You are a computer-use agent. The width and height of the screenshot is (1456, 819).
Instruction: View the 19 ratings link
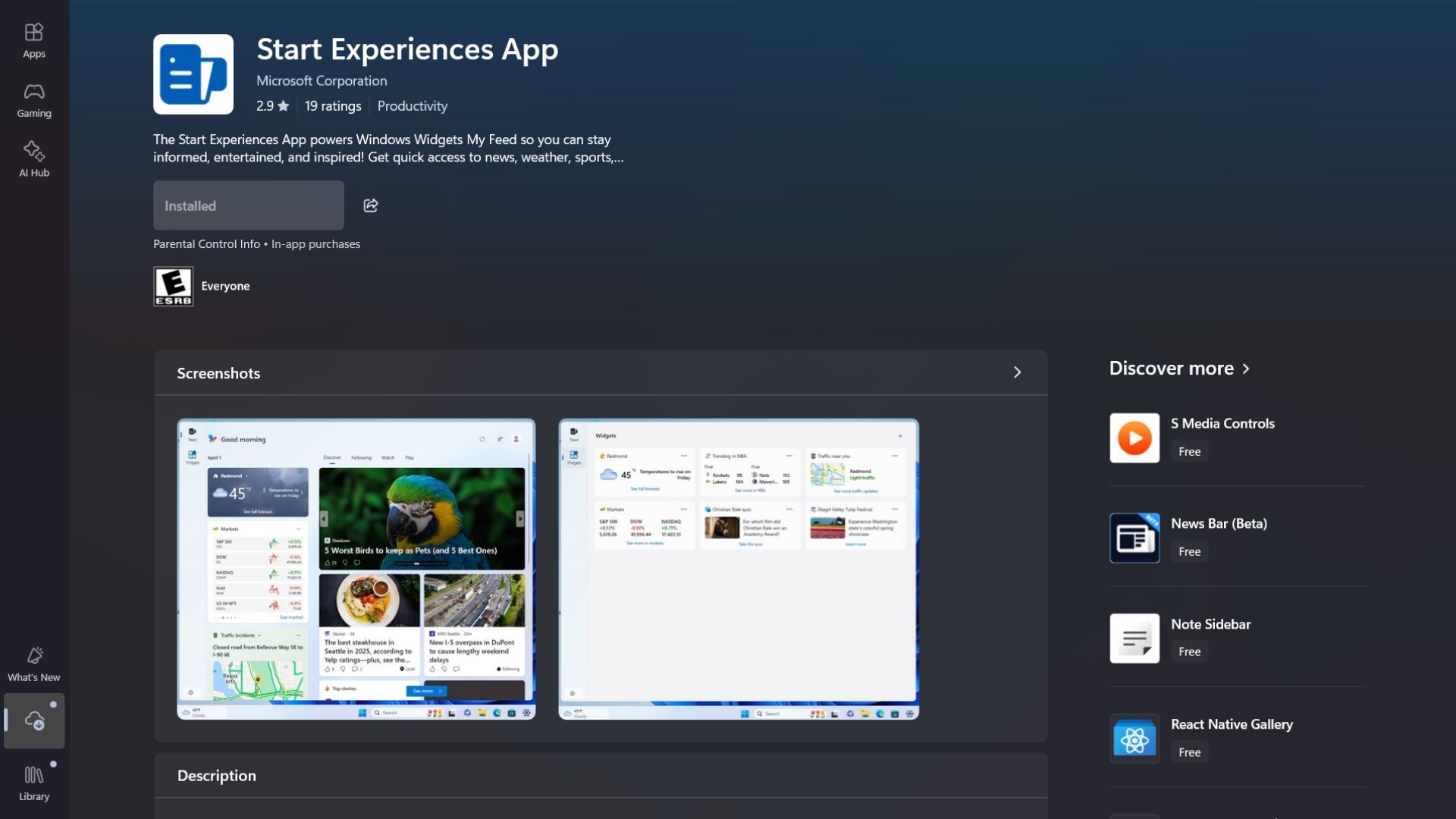click(x=333, y=106)
